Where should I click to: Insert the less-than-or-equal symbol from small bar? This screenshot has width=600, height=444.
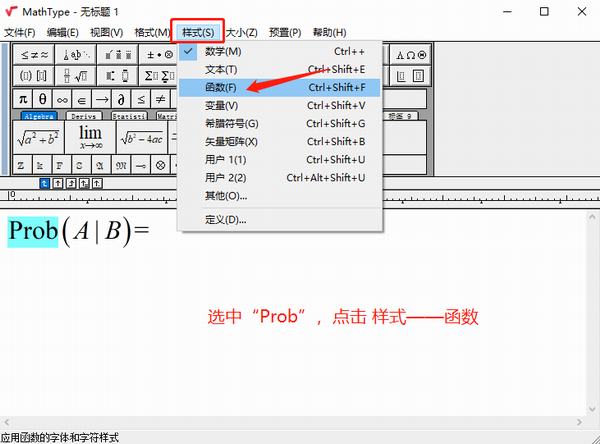[x=141, y=100]
